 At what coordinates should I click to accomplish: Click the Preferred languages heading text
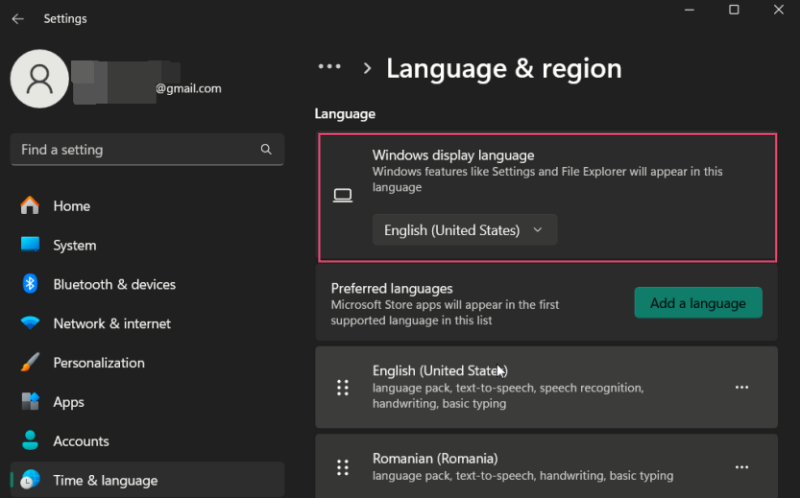(x=392, y=288)
